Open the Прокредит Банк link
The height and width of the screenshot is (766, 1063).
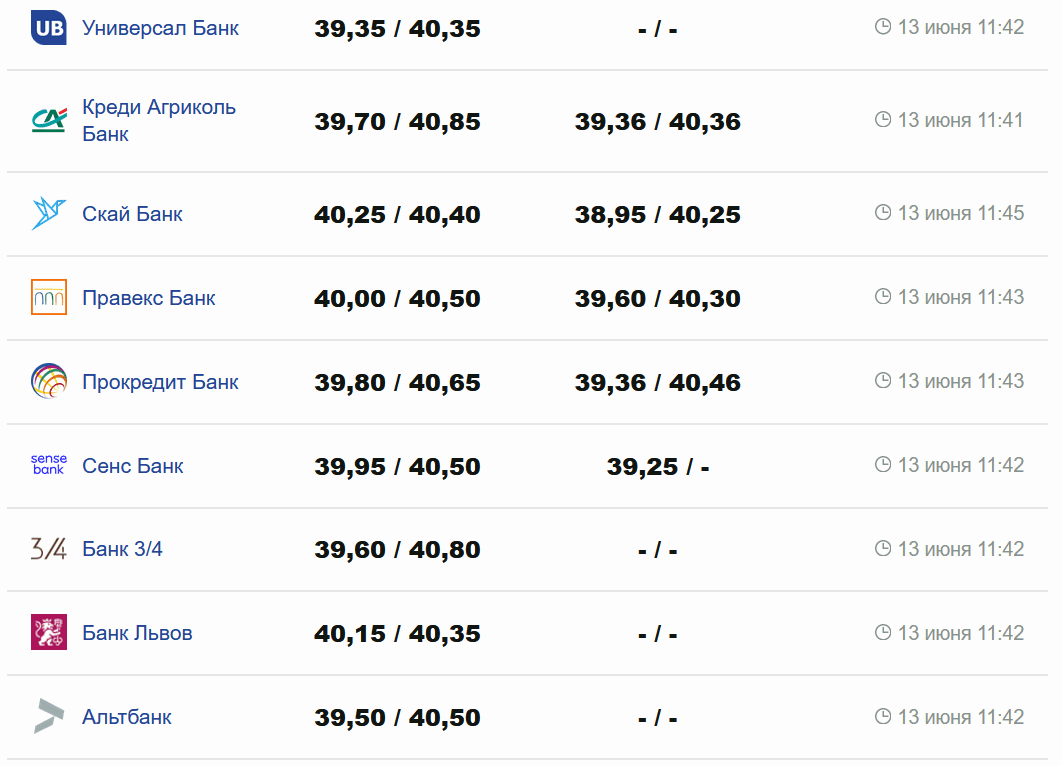[x=160, y=382]
